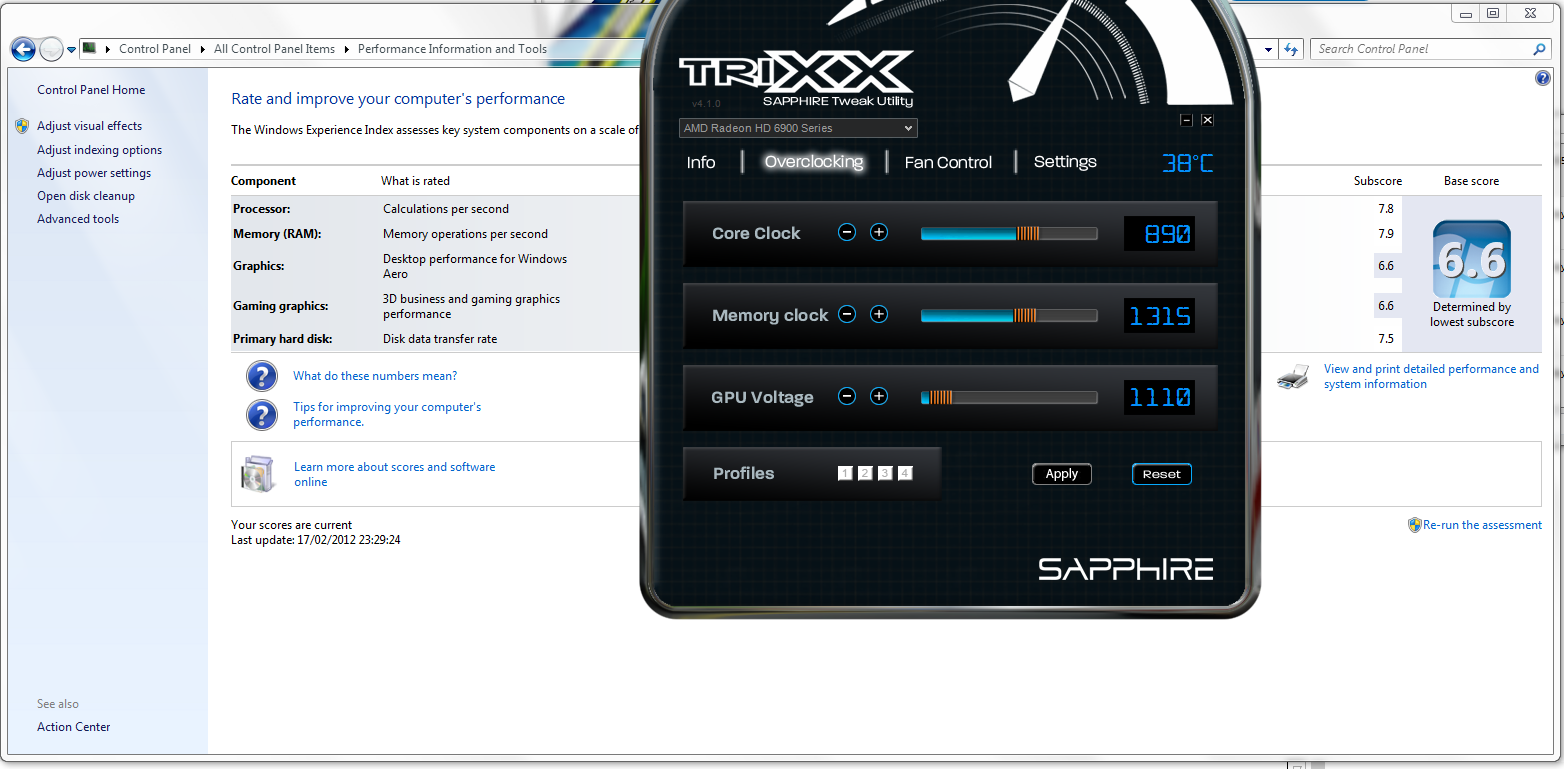Switch to the Fan Control tab
The height and width of the screenshot is (769, 1564).
click(x=948, y=162)
